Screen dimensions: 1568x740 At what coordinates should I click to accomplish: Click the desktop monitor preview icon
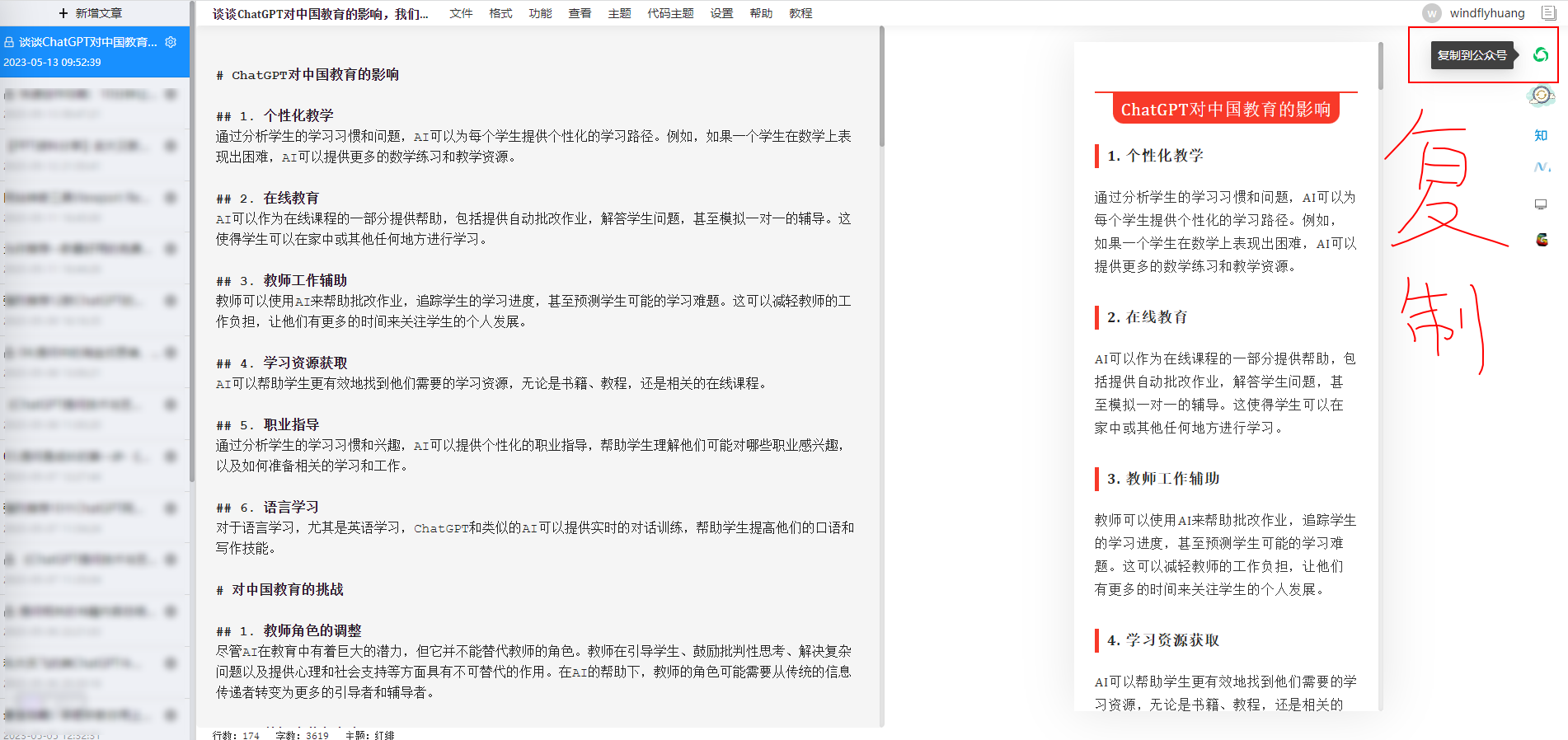1541,204
